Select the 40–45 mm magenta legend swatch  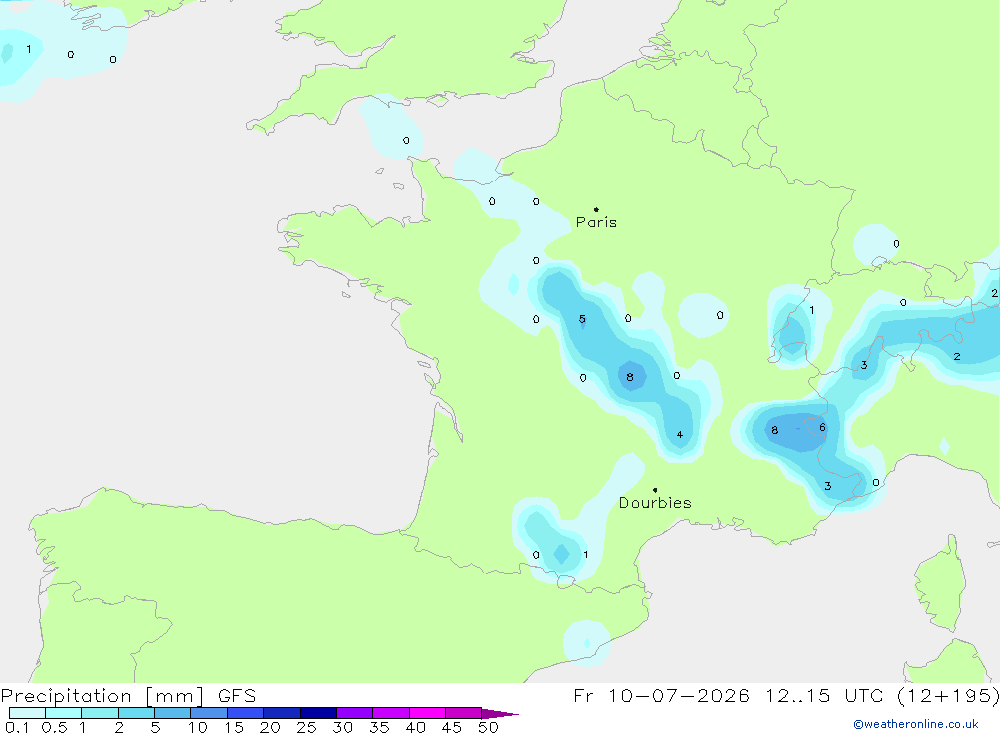pos(427,713)
